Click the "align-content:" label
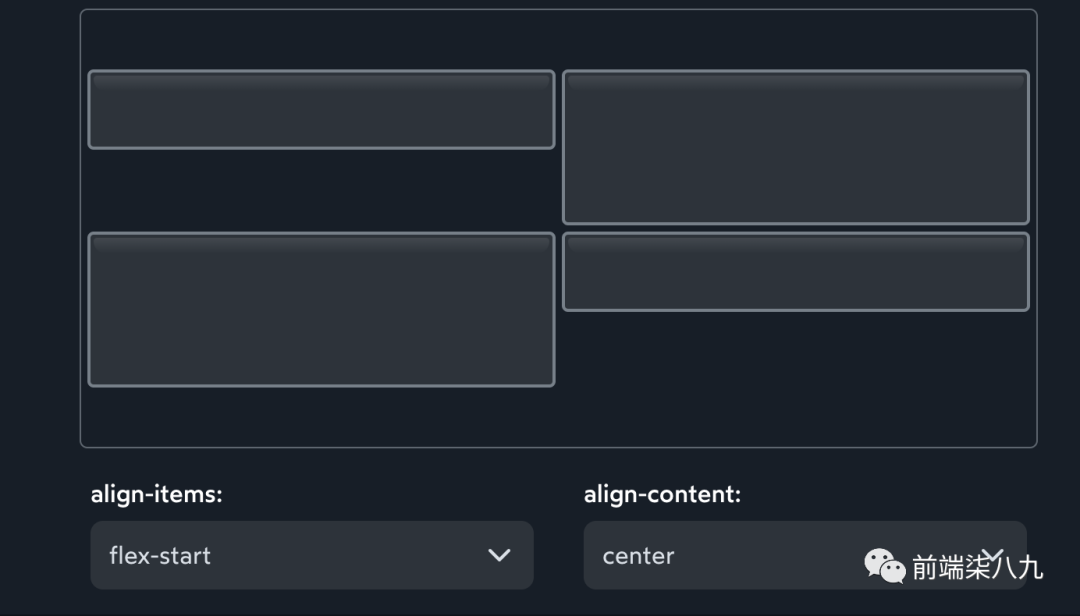The image size is (1080, 616). (662, 494)
